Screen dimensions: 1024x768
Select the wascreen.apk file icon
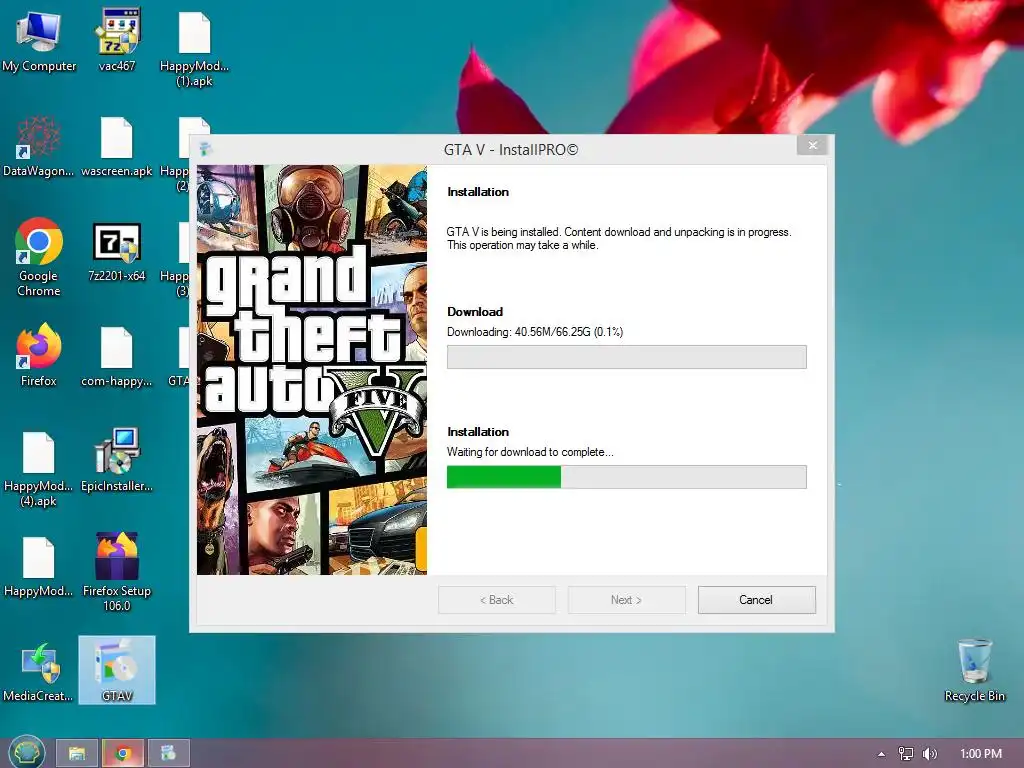pyautogui.click(x=117, y=146)
